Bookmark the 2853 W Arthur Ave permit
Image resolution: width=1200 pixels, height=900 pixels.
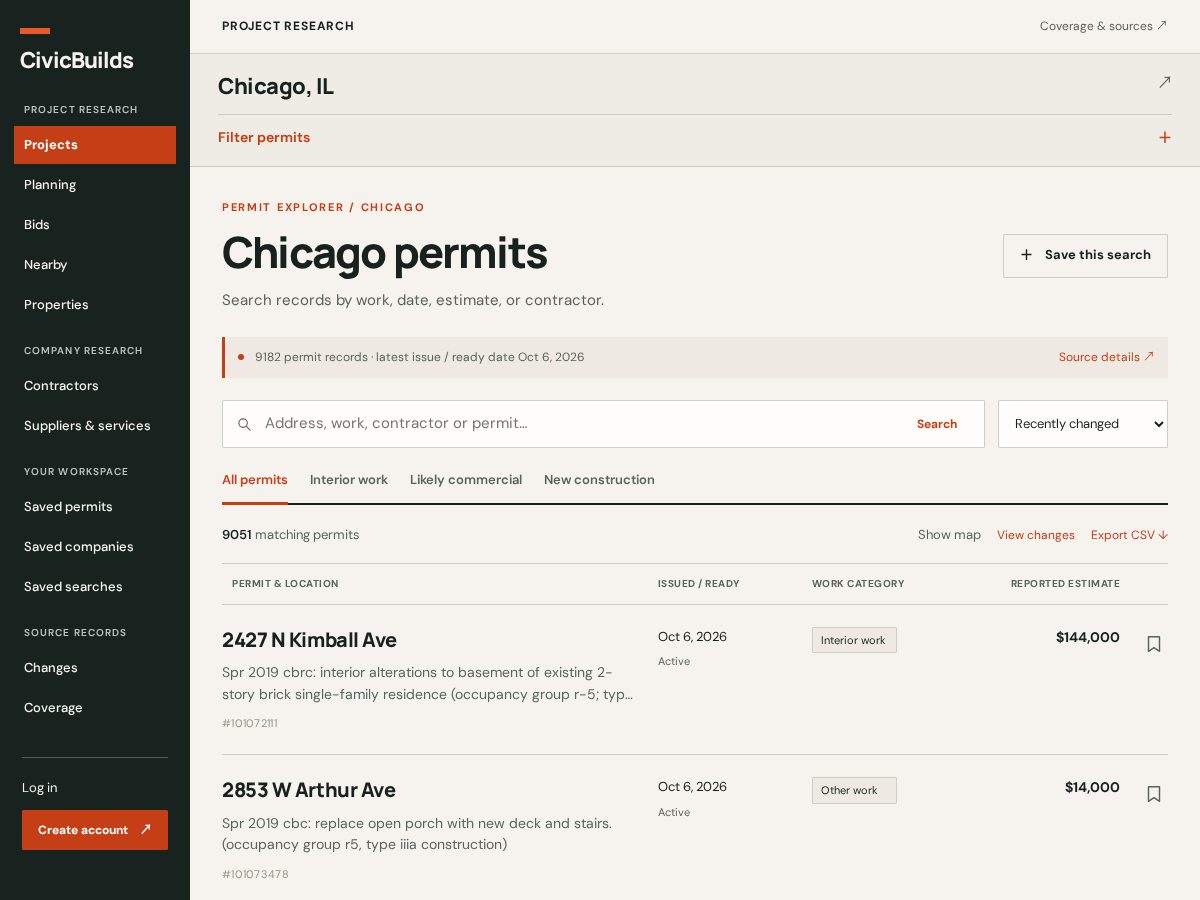(1154, 794)
